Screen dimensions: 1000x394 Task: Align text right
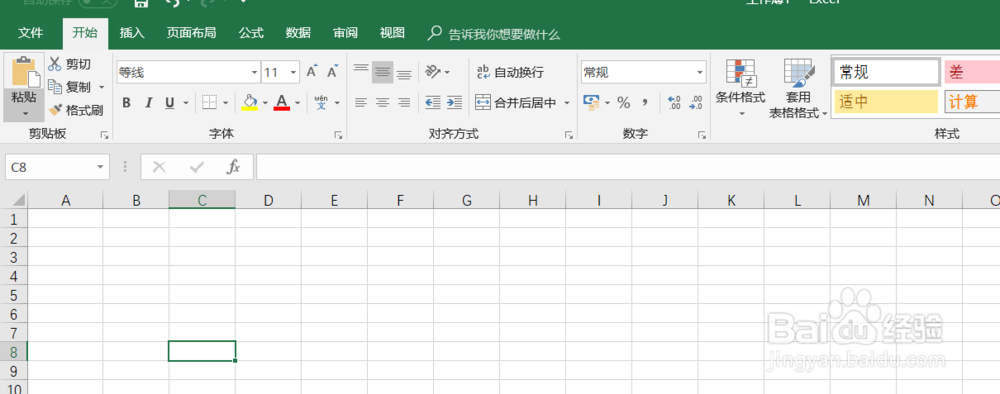pyautogui.click(x=404, y=103)
